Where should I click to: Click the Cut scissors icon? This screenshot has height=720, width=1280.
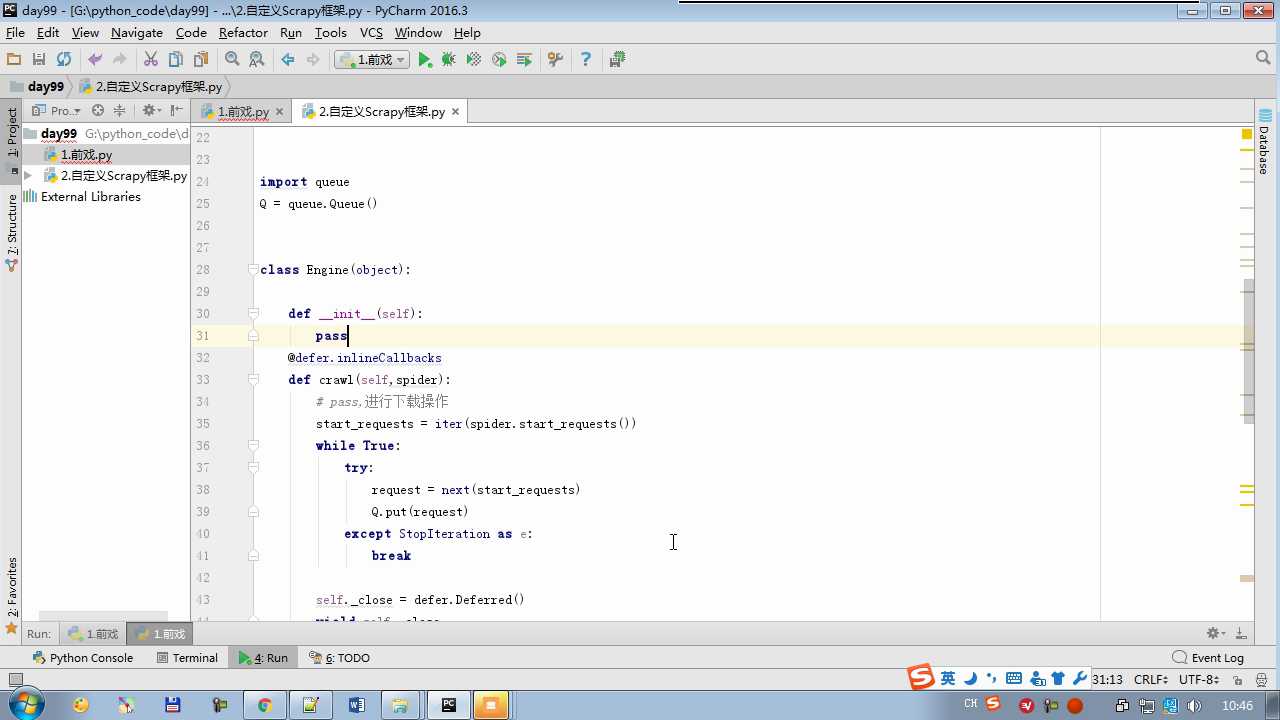[x=151, y=60]
